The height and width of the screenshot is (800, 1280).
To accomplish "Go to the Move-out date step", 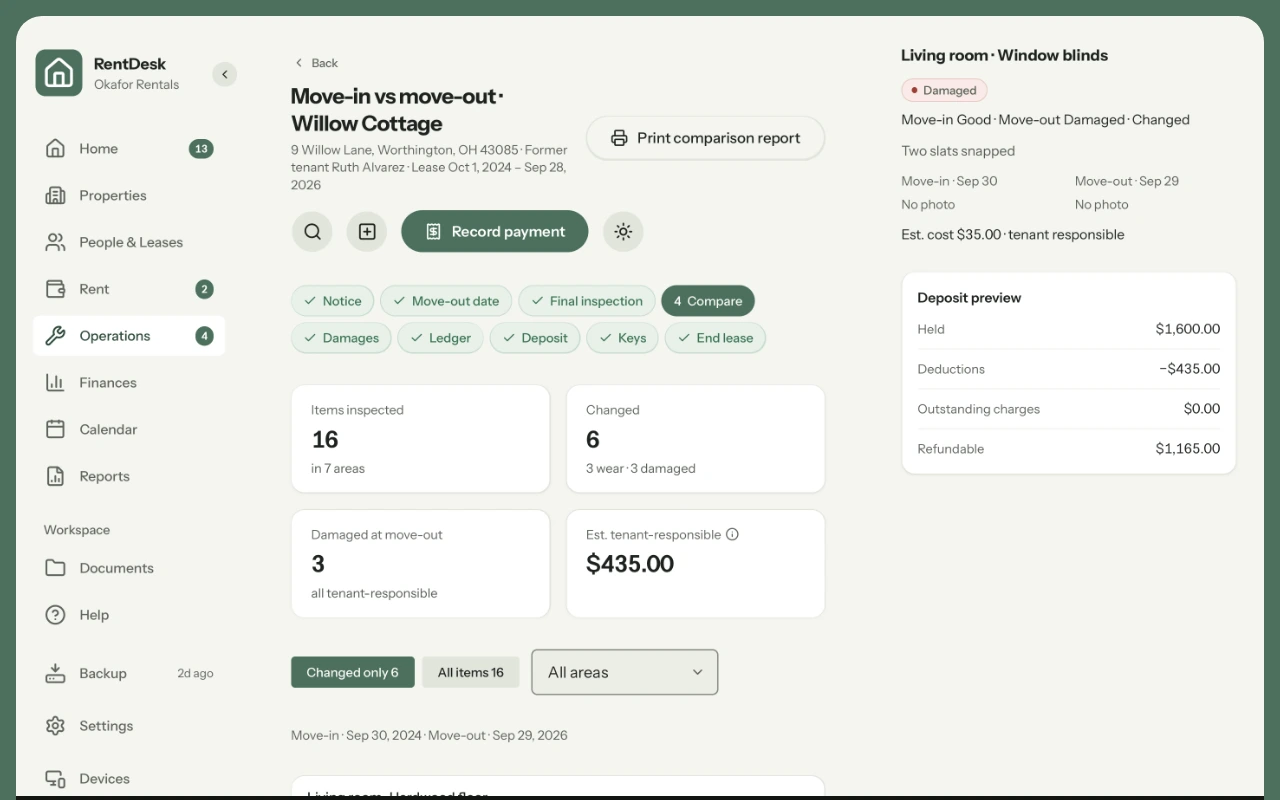I will pos(446,301).
